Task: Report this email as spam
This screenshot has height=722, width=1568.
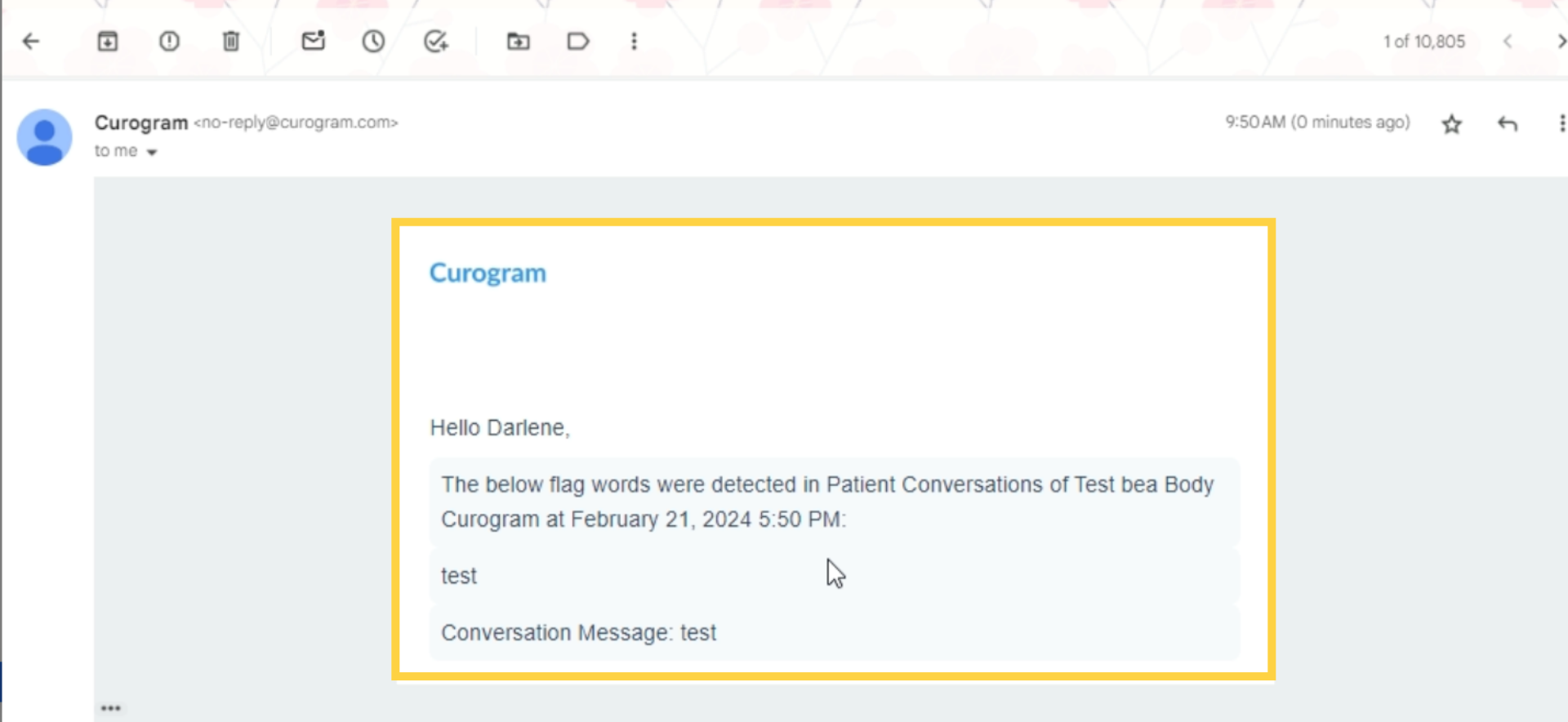Action: pyautogui.click(x=169, y=42)
